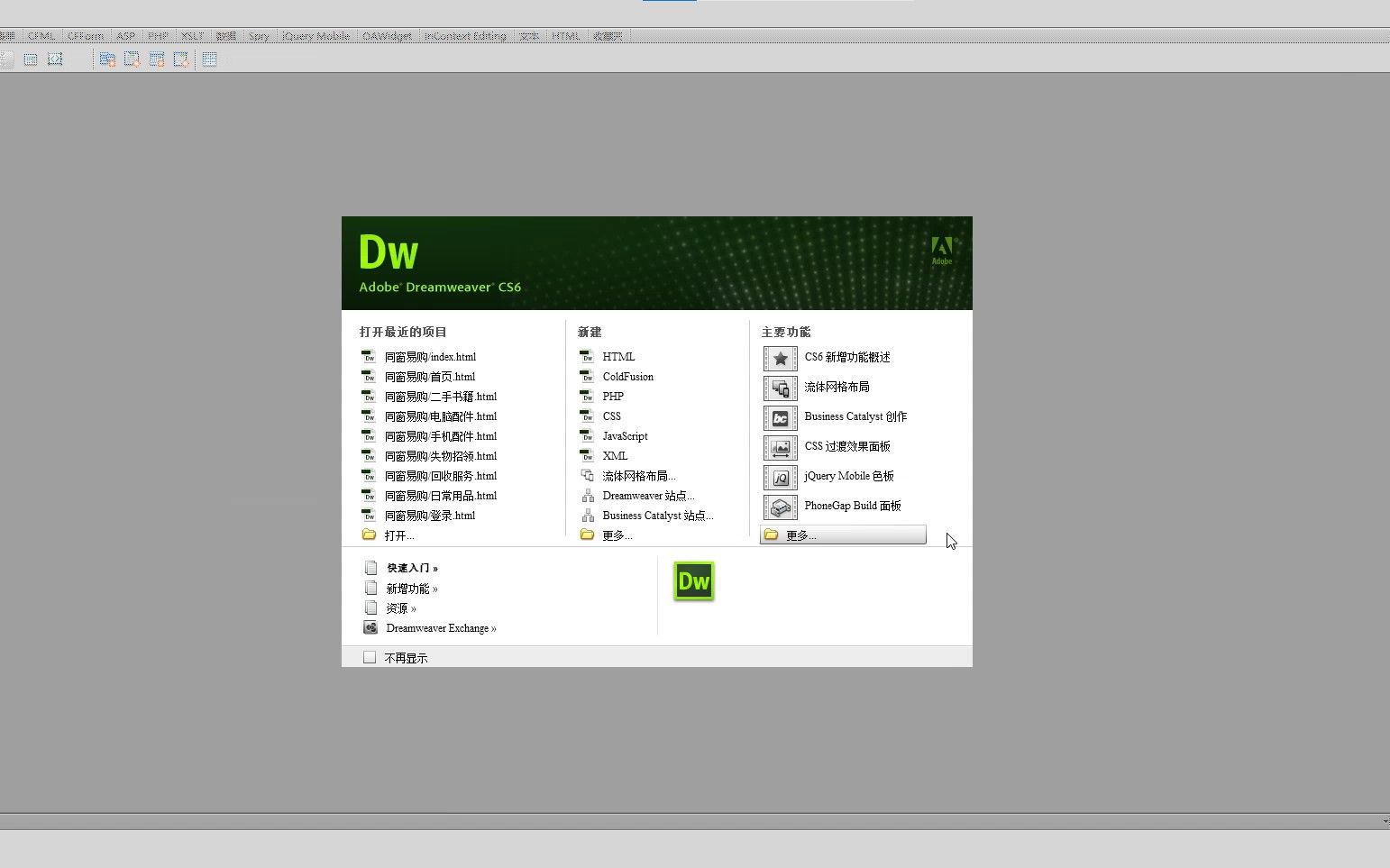Create a new ColdFusion document
The height and width of the screenshot is (868, 1390).
pos(628,377)
